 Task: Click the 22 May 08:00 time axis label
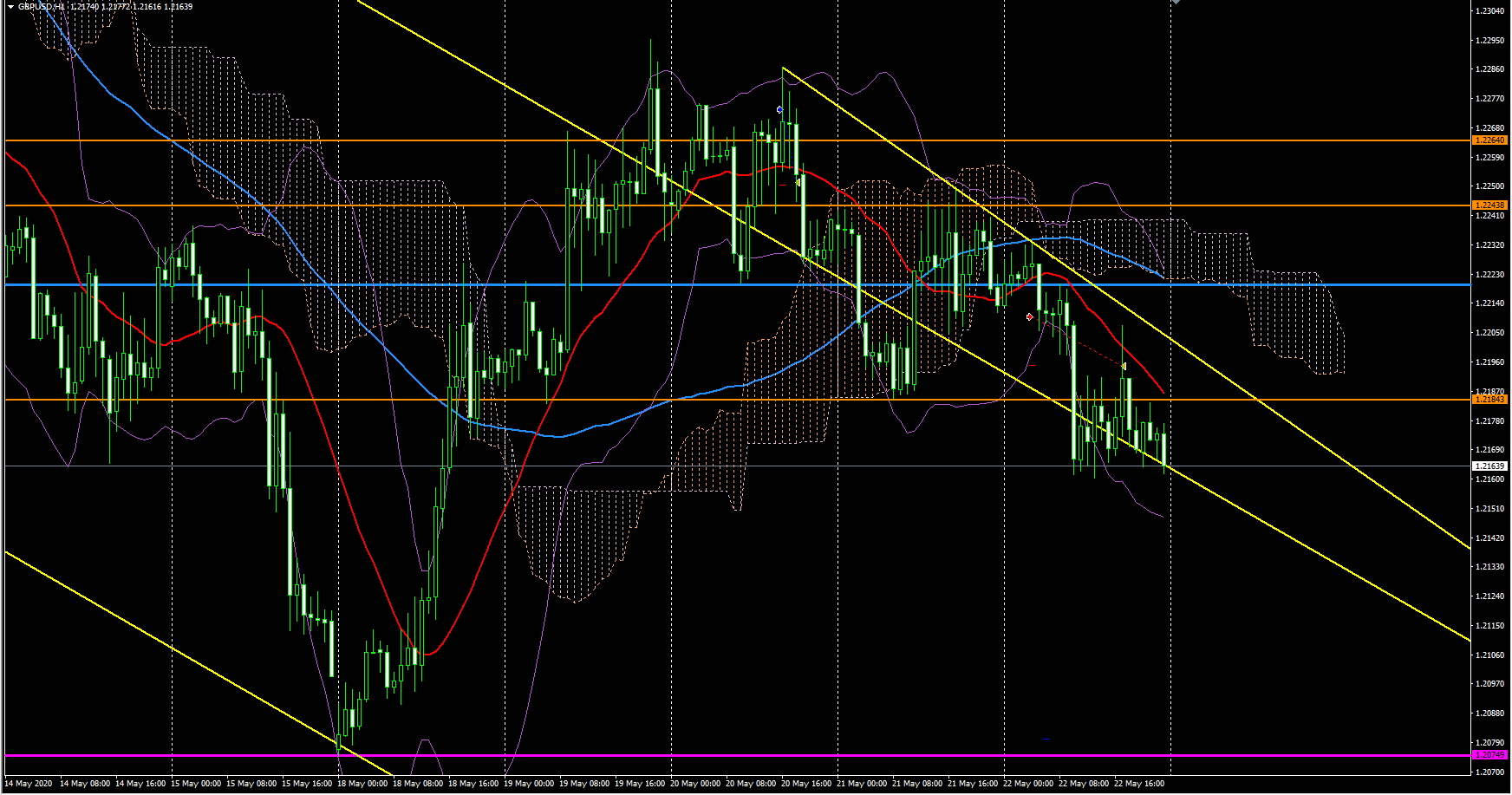[x=1084, y=784]
